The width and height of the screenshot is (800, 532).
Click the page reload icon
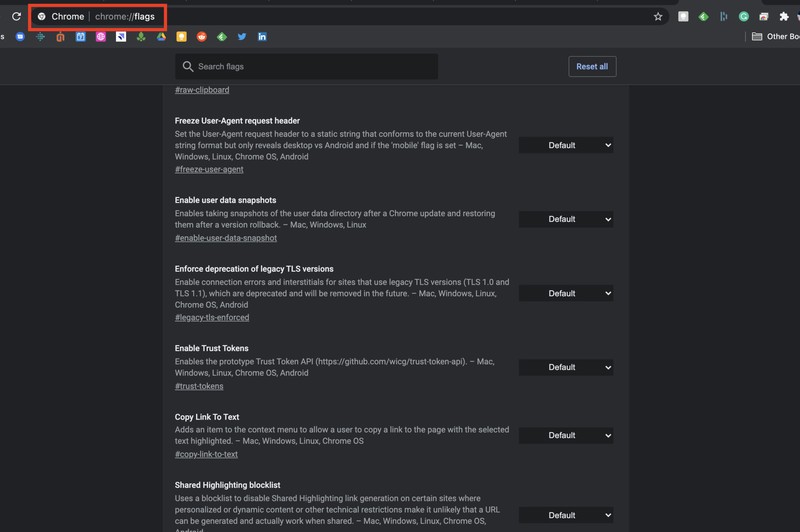tap(16, 16)
